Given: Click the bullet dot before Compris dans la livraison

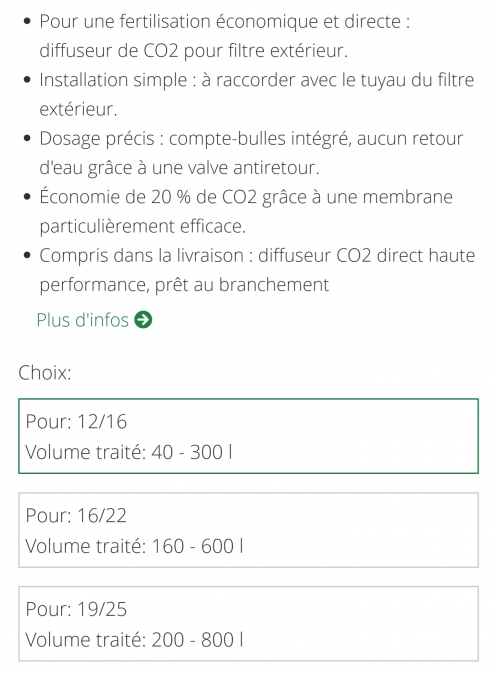Looking at the screenshot, I should tap(28, 256).
